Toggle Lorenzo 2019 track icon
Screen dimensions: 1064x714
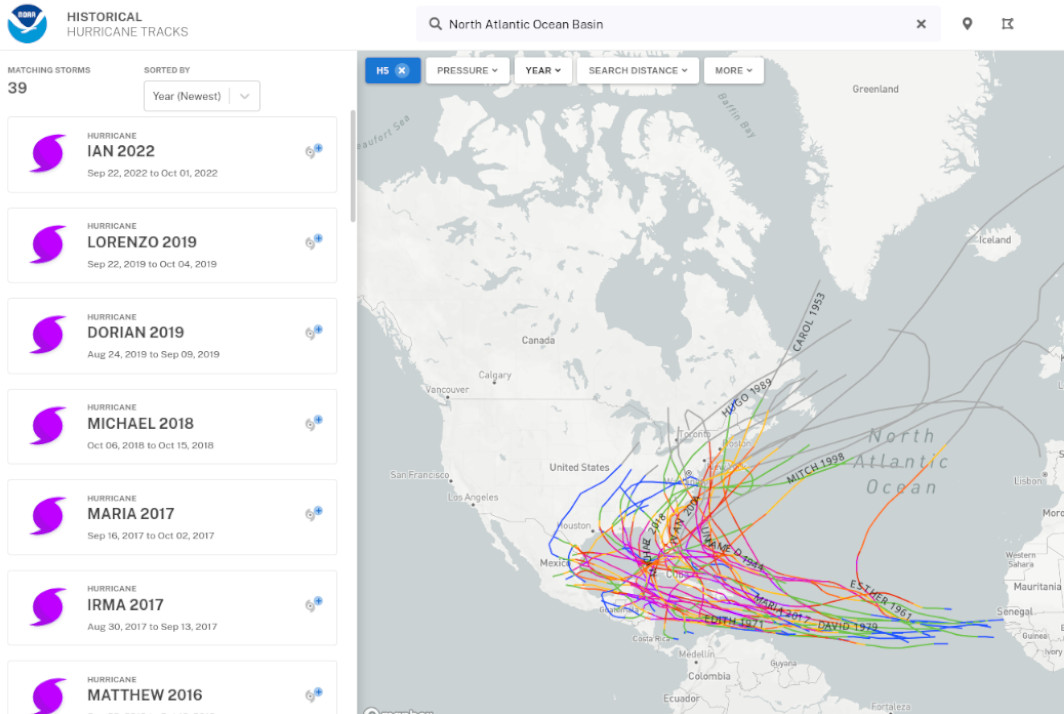(x=314, y=242)
